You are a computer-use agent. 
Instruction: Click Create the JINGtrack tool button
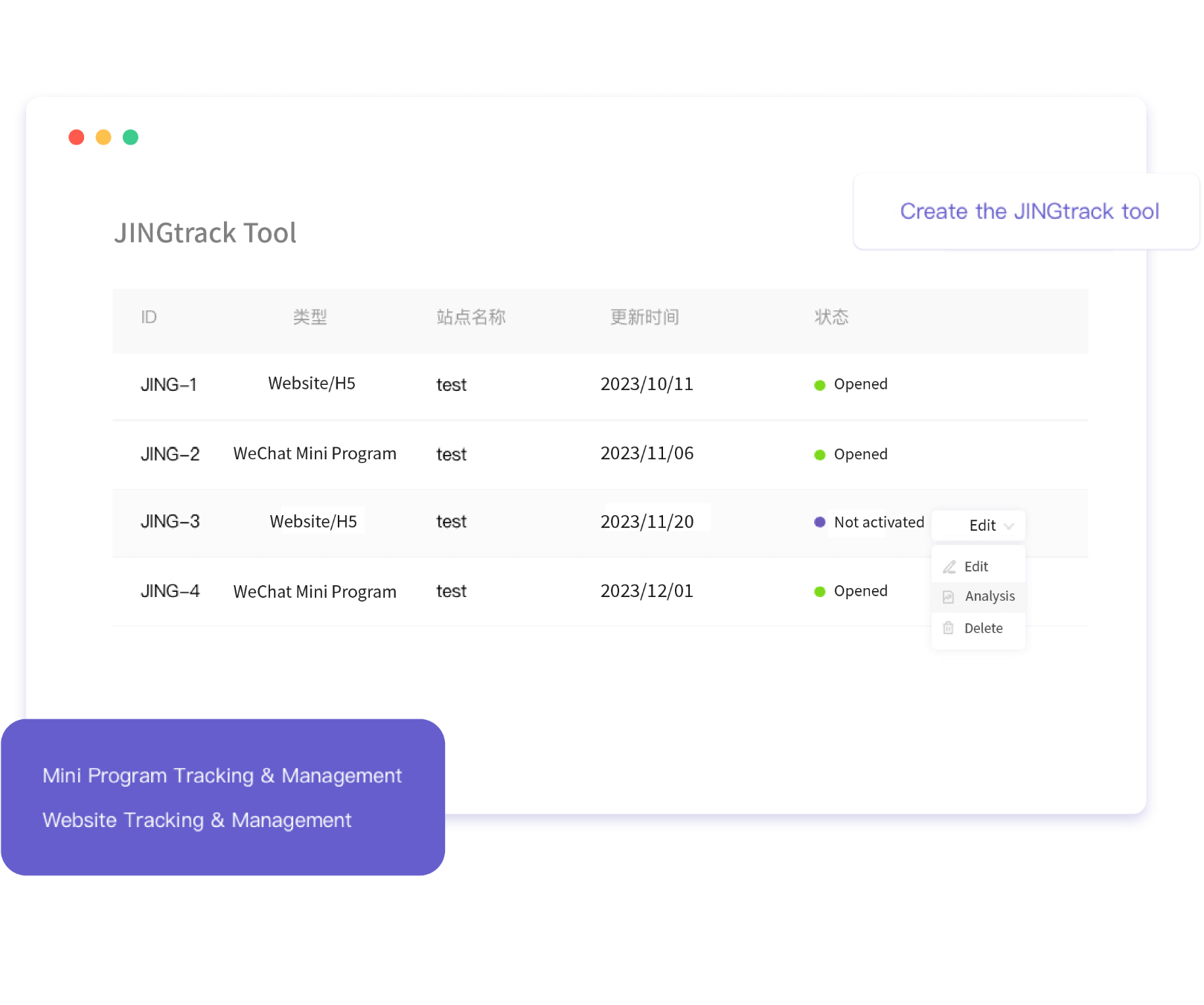[x=1028, y=211]
